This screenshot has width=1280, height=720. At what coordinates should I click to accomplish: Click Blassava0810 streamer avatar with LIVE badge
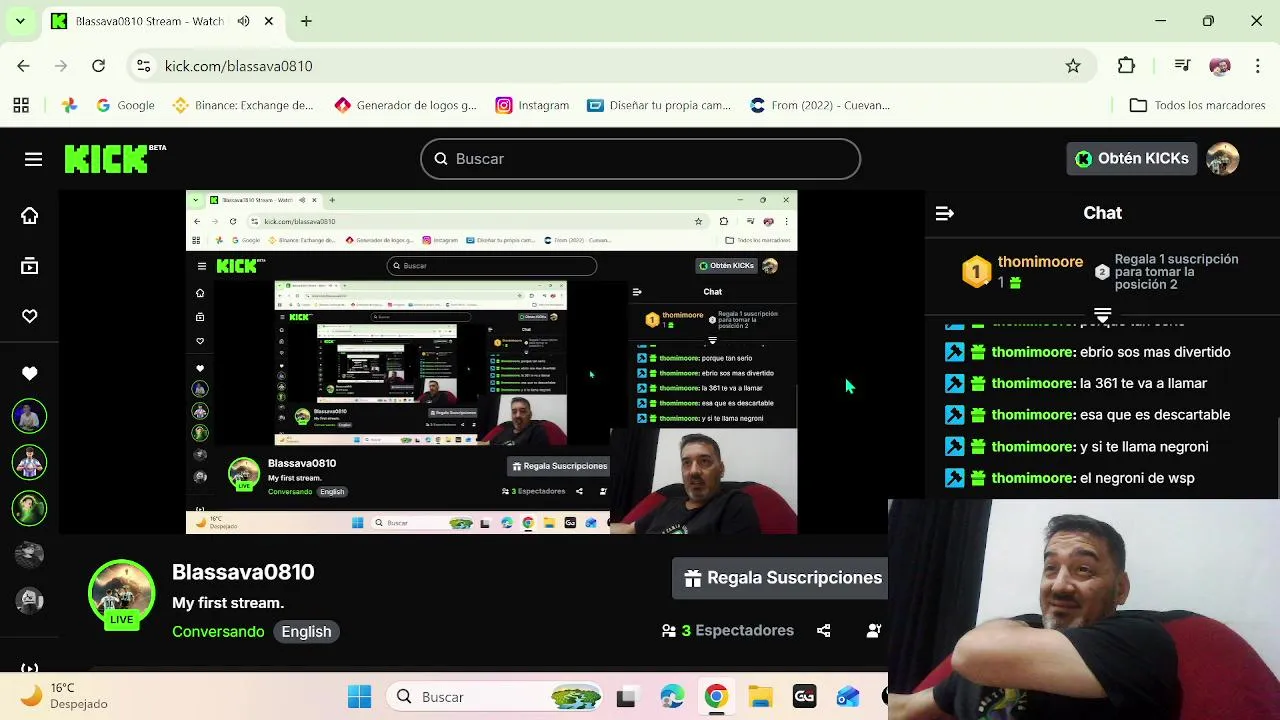[122, 595]
